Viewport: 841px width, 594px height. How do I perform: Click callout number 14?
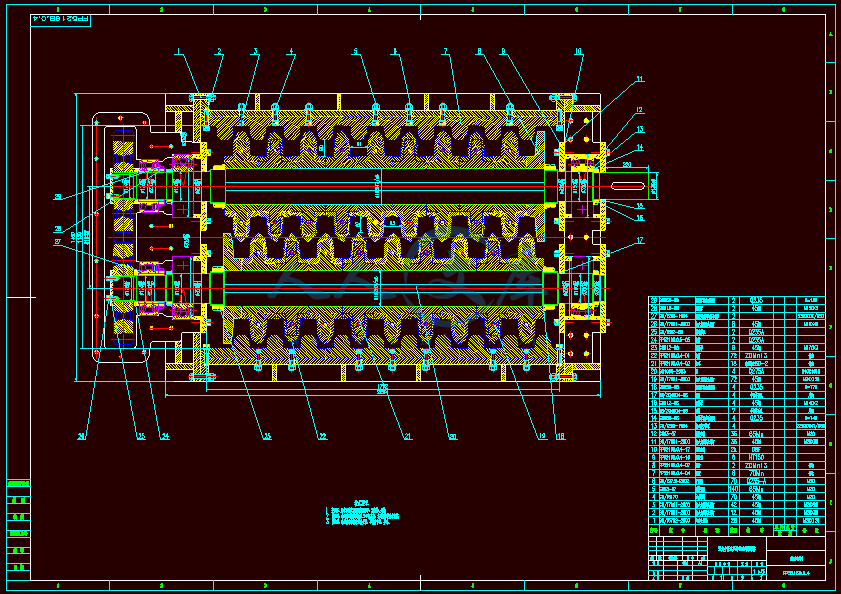pos(640,148)
